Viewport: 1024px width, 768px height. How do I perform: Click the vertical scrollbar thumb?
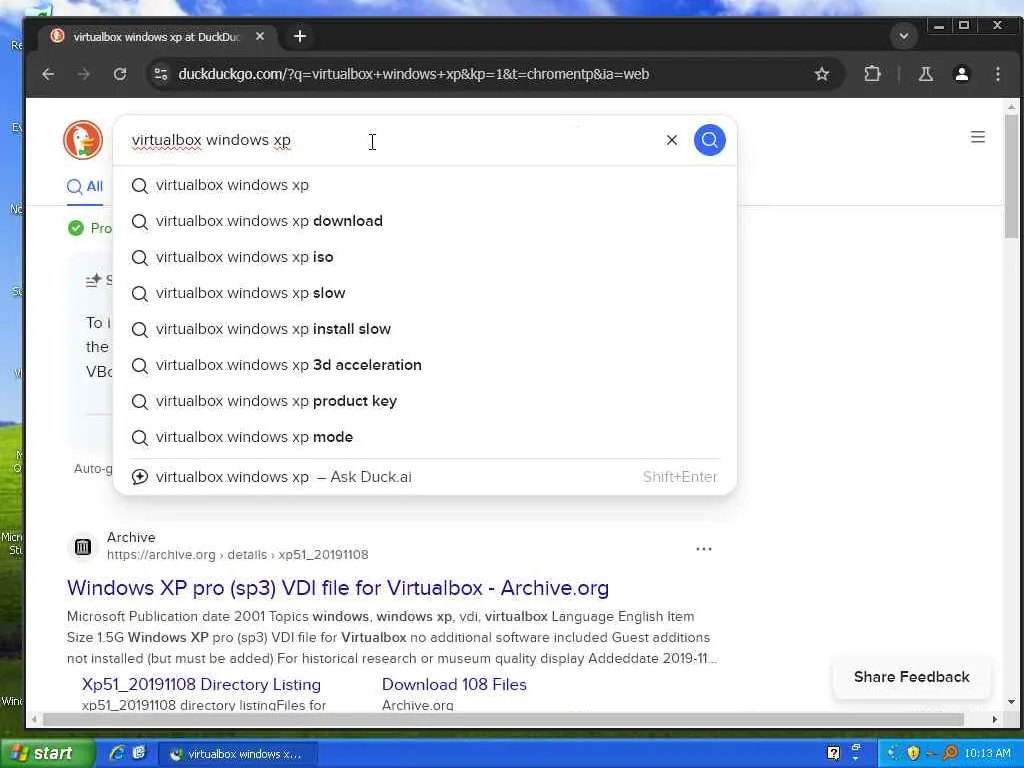coord(1011,176)
